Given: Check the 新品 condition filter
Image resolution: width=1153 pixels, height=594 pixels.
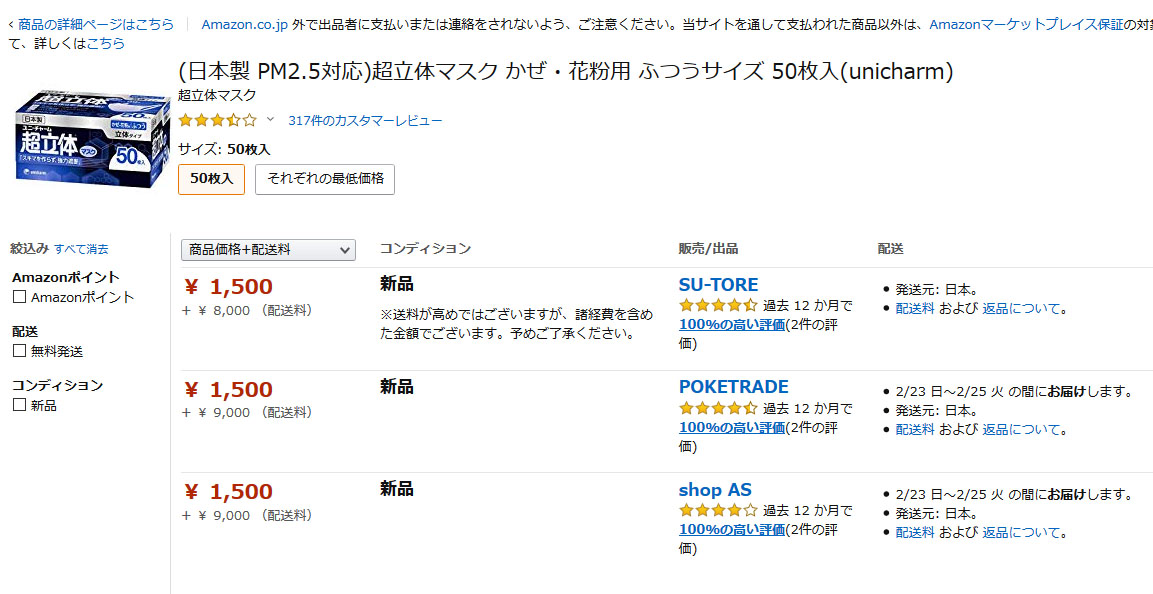Looking at the screenshot, I should [19, 405].
